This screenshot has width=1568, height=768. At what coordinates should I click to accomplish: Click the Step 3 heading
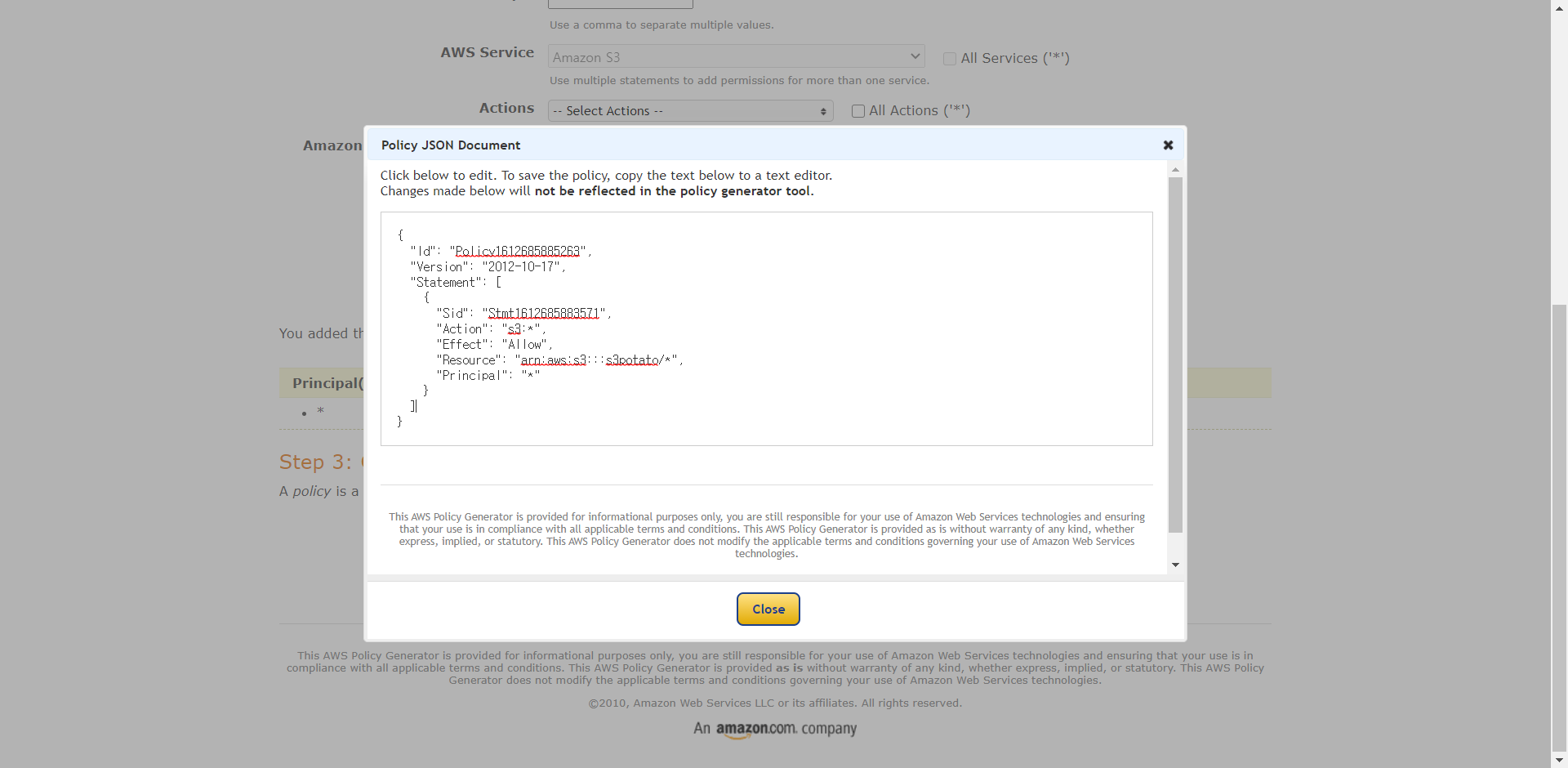(320, 462)
